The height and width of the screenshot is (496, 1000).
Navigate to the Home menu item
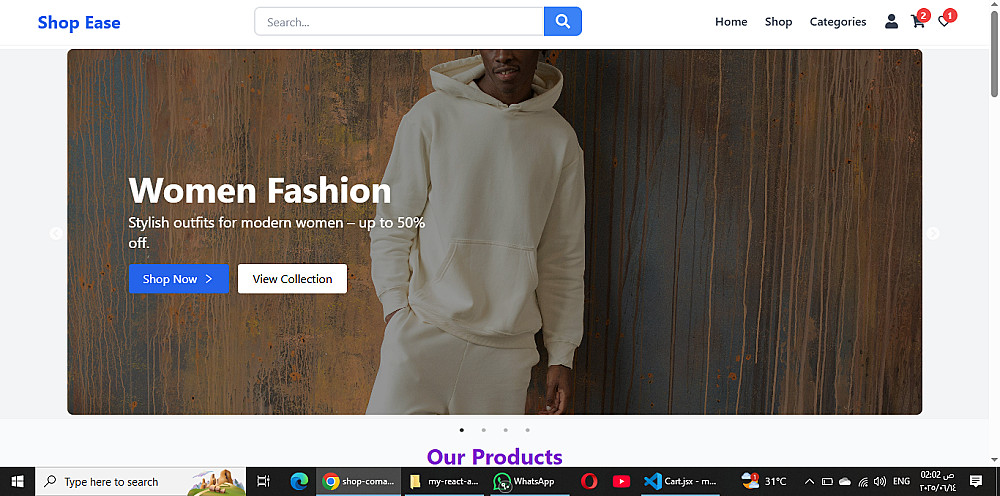(x=731, y=22)
